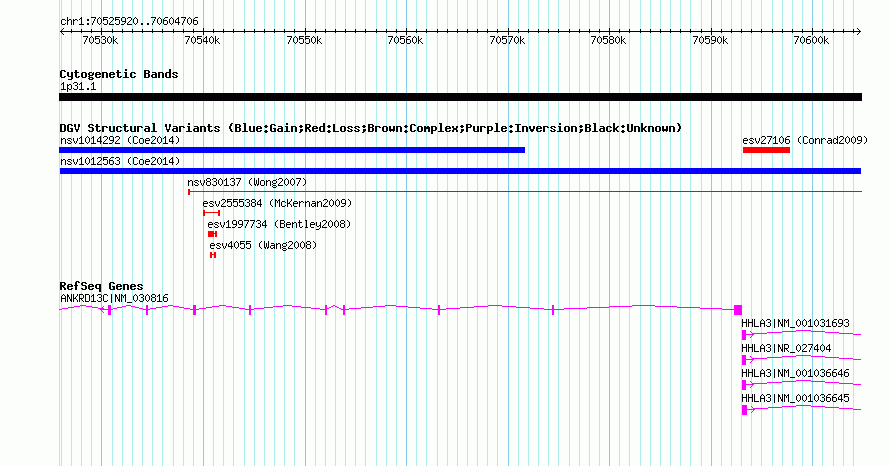
Task: Click the chr1:70525920..70604706 coordinates label
Action: click(129, 22)
